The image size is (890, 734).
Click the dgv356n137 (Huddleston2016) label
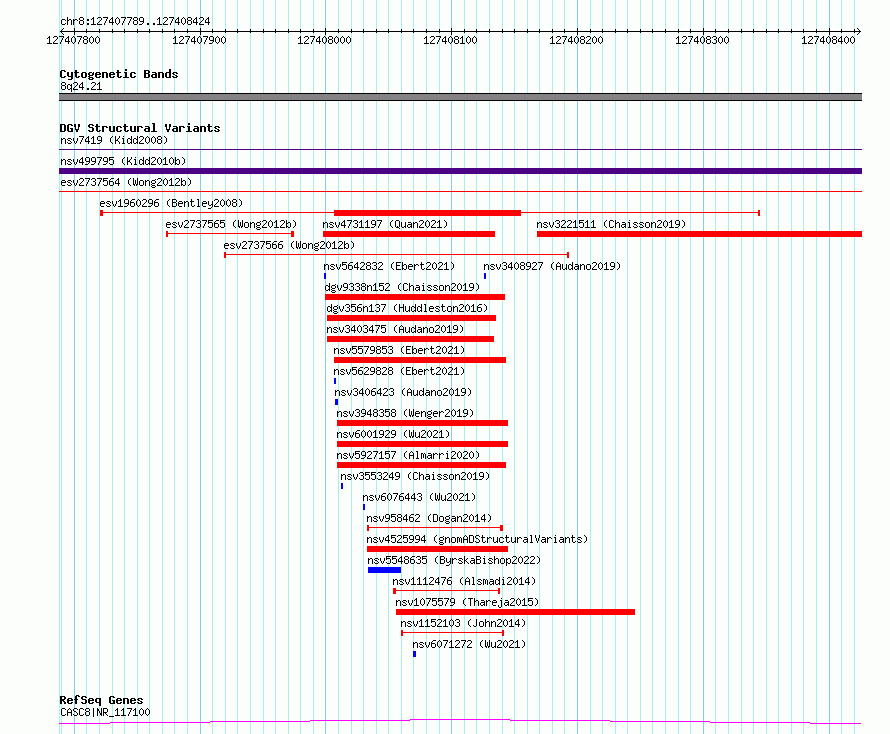pyautogui.click(x=407, y=308)
